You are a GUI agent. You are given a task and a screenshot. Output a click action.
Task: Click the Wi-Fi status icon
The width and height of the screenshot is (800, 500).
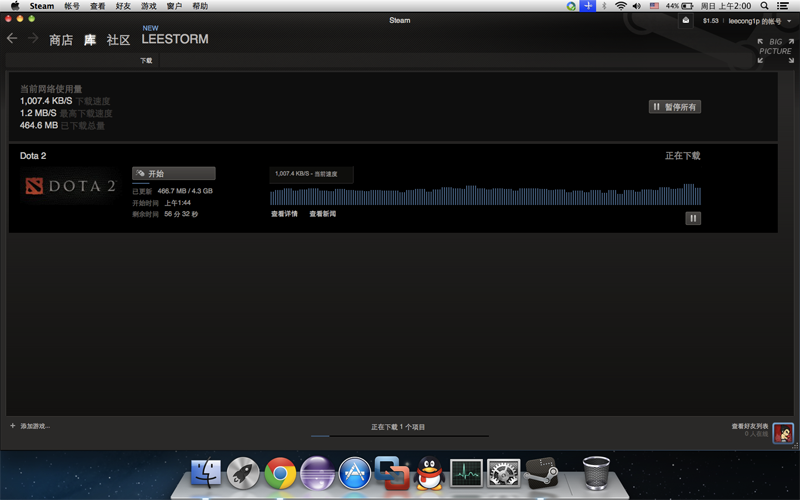(x=620, y=6)
